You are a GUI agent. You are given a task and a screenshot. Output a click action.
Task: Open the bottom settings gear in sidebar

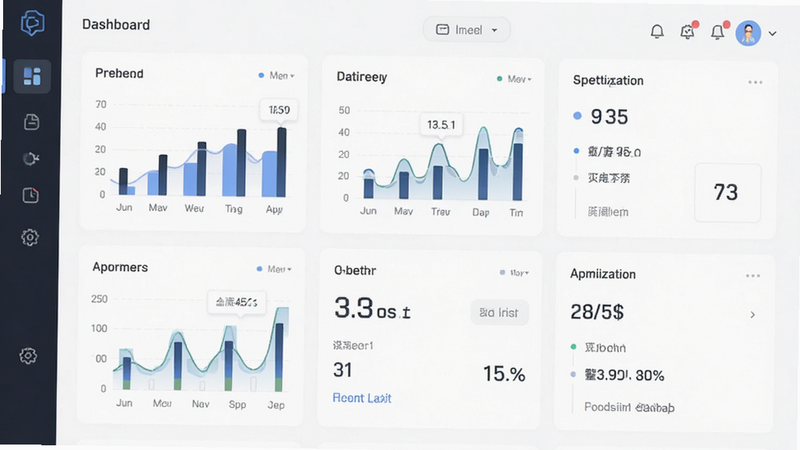coord(28,356)
